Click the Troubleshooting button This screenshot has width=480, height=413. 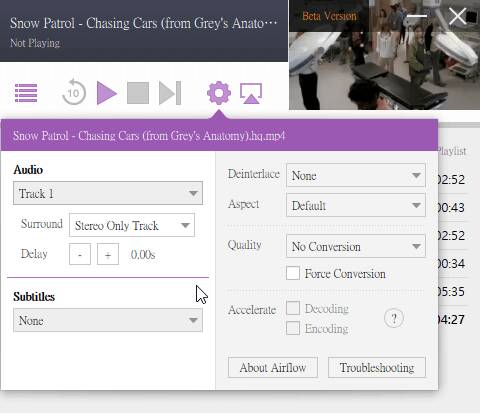click(x=377, y=367)
